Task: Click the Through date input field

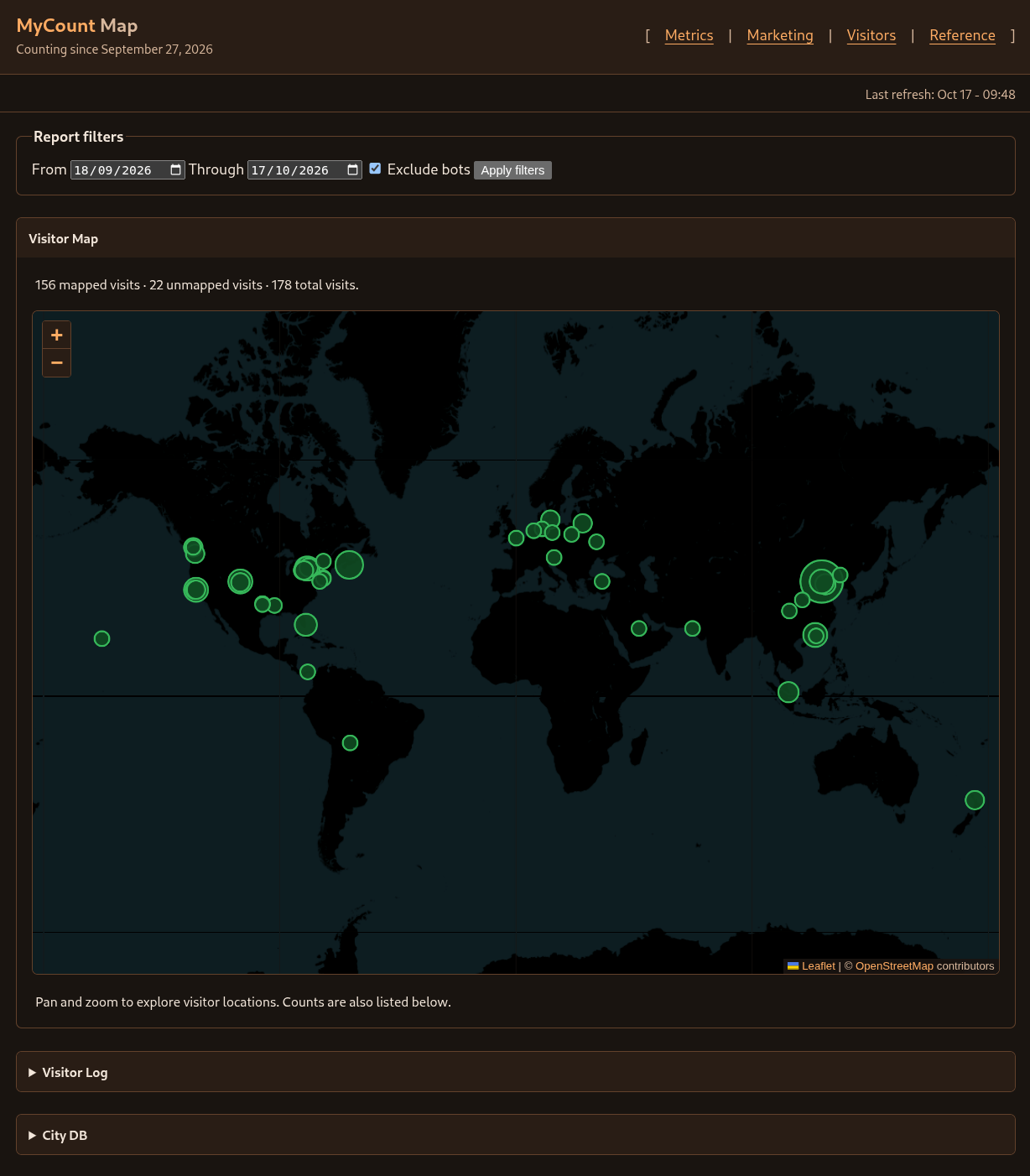Action: 304,170
